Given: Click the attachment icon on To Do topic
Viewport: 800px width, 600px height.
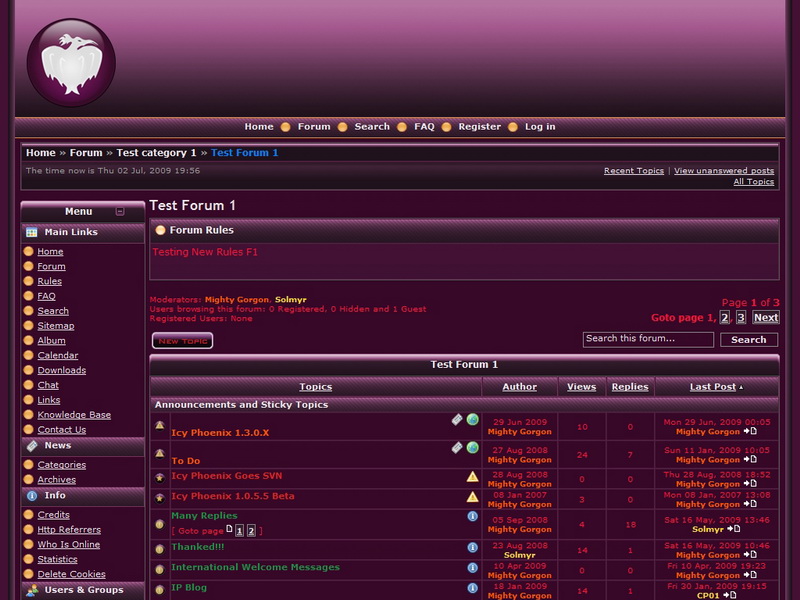Looking at the screenshot, I should (x=457, y=448).
